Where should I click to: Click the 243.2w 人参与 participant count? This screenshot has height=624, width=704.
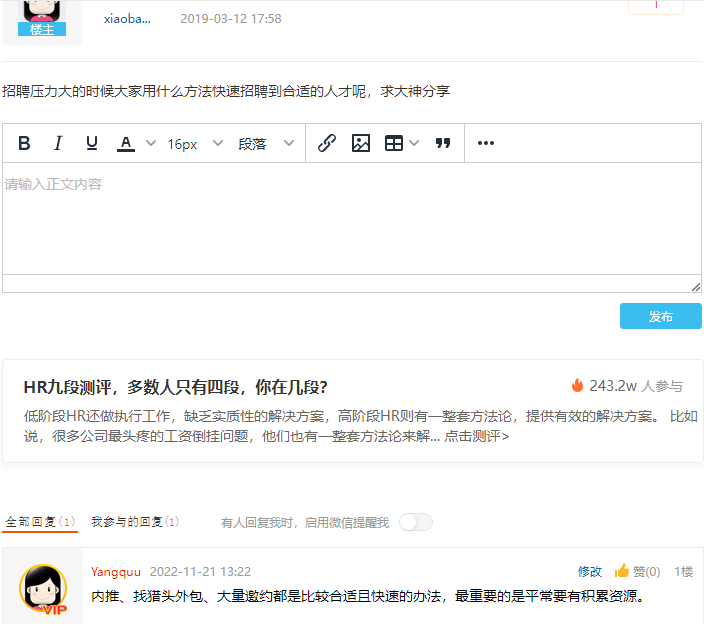636,386
